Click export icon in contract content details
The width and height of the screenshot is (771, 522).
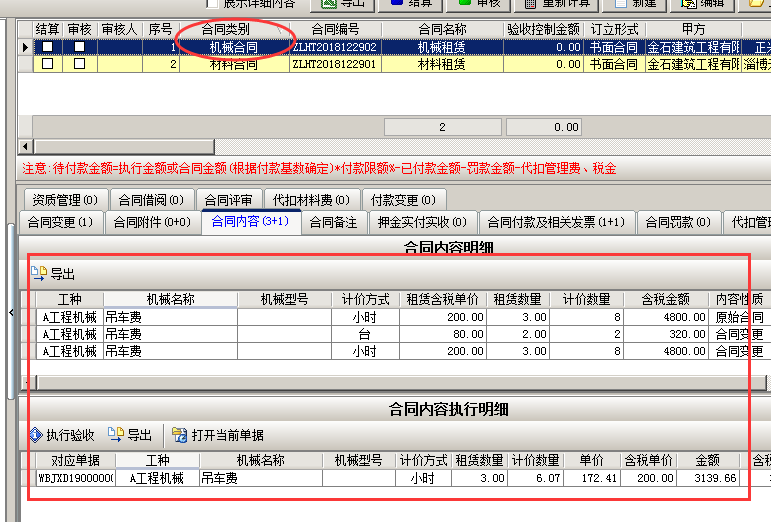point(39,274)
